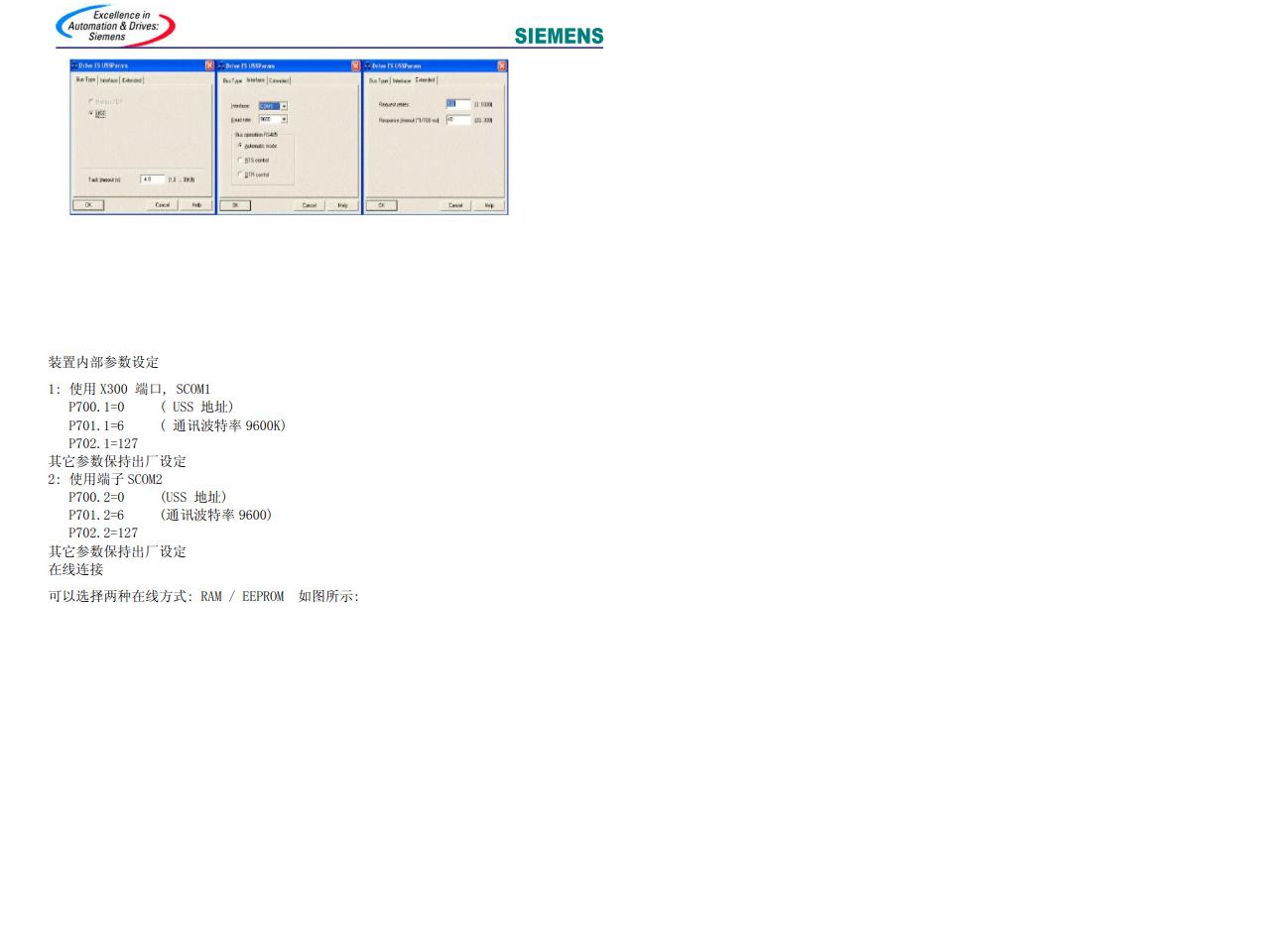Screen dimensions: 1270x952
Task: Click the note '( 通讯波特率 9600K)'
Action: (x=223, y=425)
